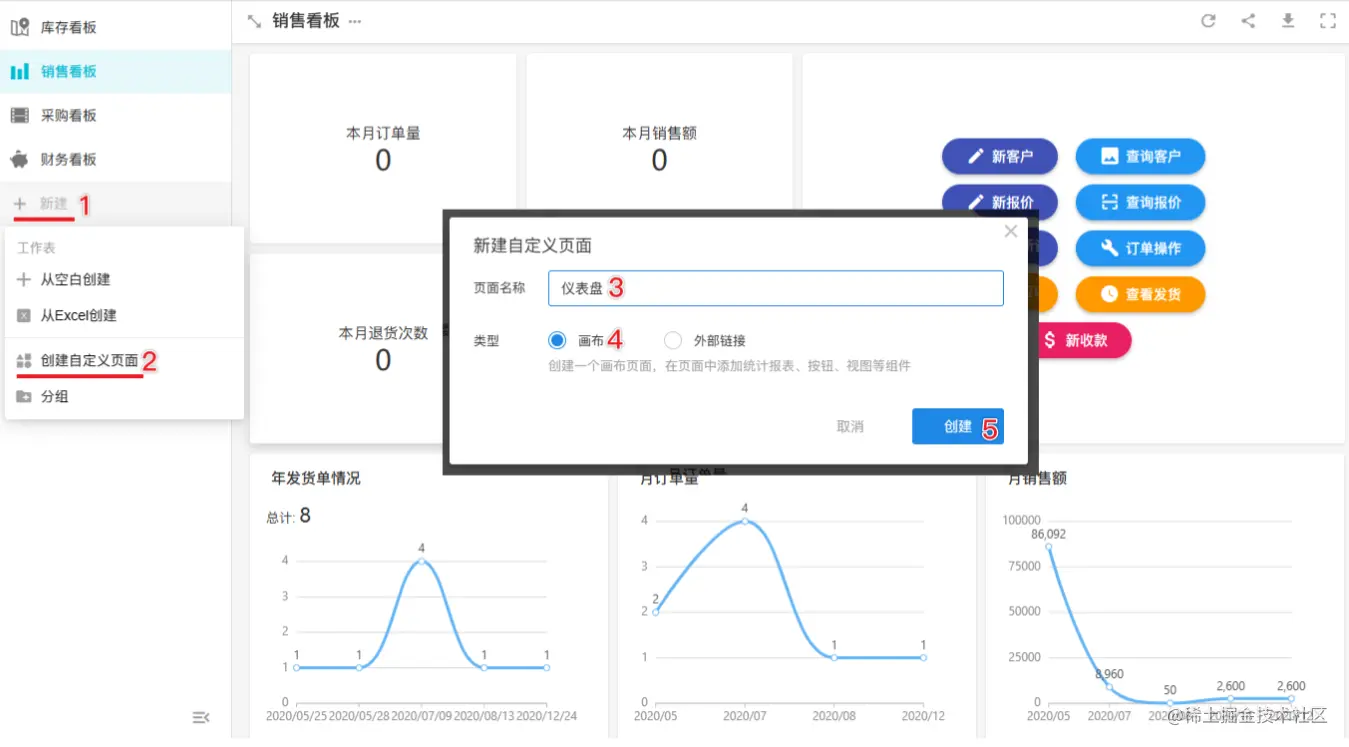Open 采购看板 in the sidebar
The width and height of the screenshot is (1349, 747).
(x=115, y=116)
